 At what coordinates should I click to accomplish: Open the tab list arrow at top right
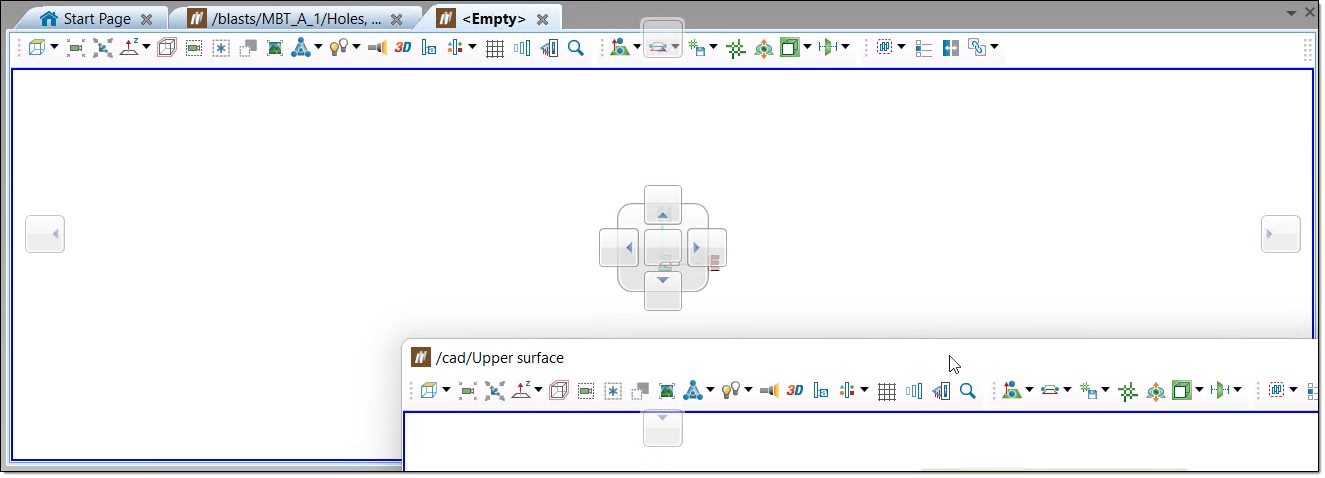pos(1293,11)
